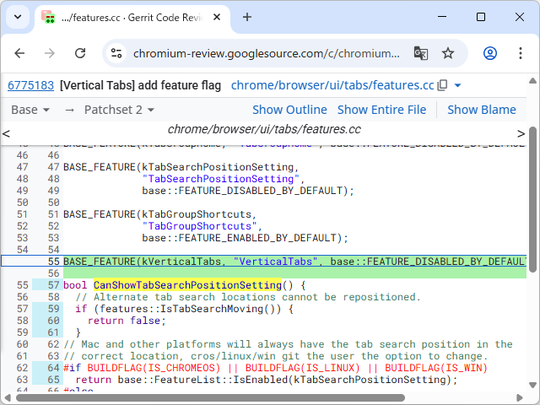Open change 6775183 link
Image resolution: width=540 pixels, height=405 pixels.
[31, 85]
